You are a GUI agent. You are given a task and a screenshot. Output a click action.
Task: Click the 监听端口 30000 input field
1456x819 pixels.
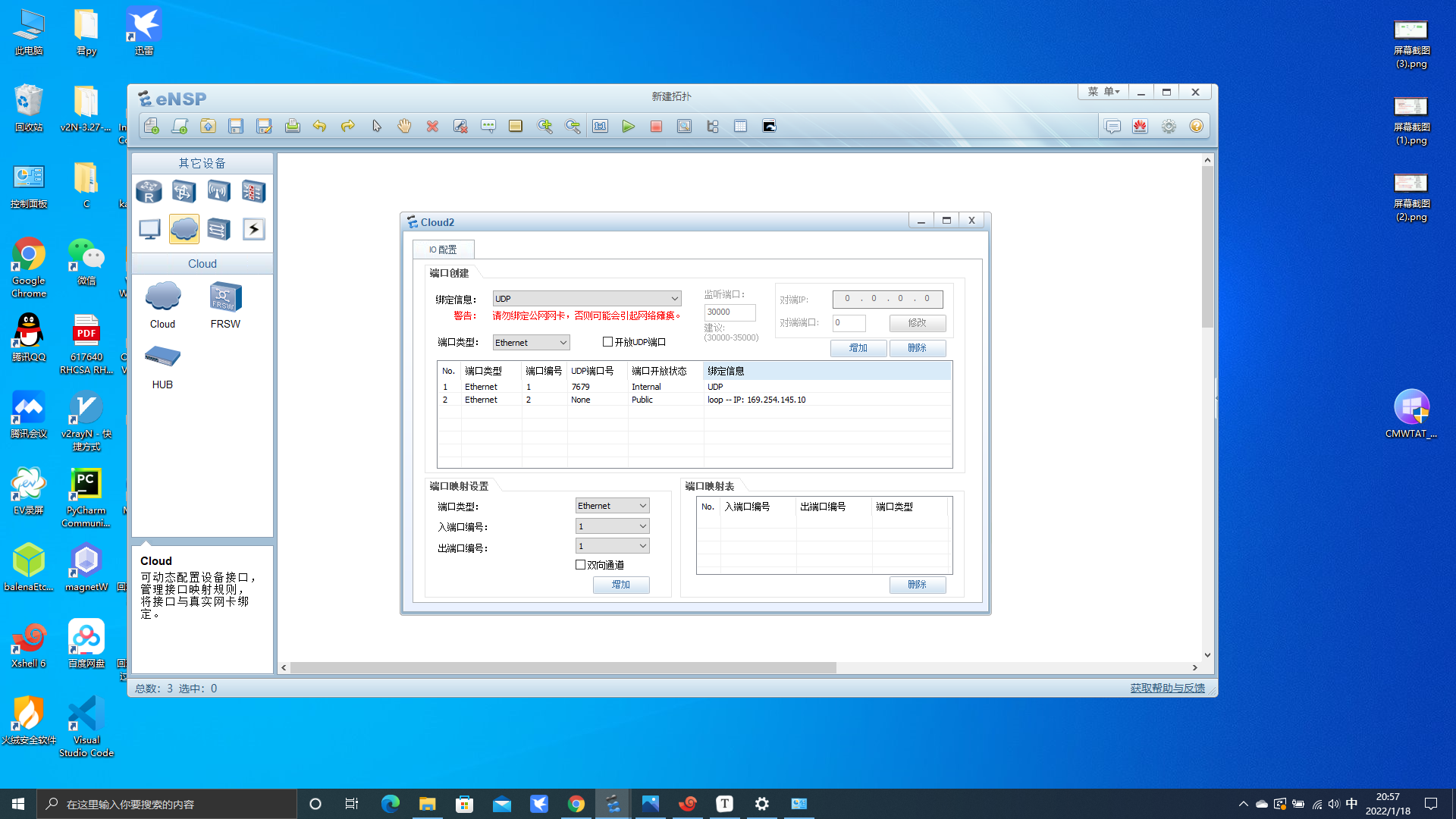click(x=730, y=312)
